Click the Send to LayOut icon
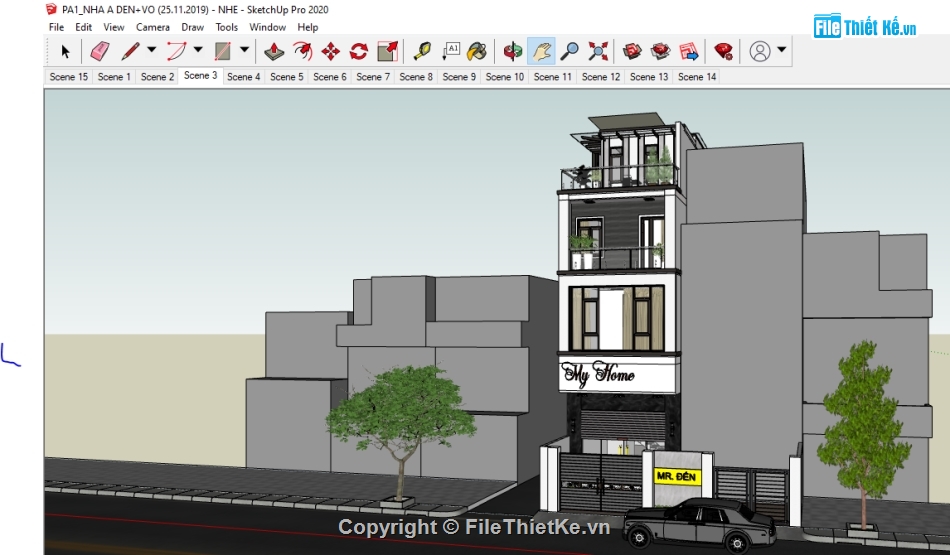Viewport: 950px width, 555px height. 689,52
